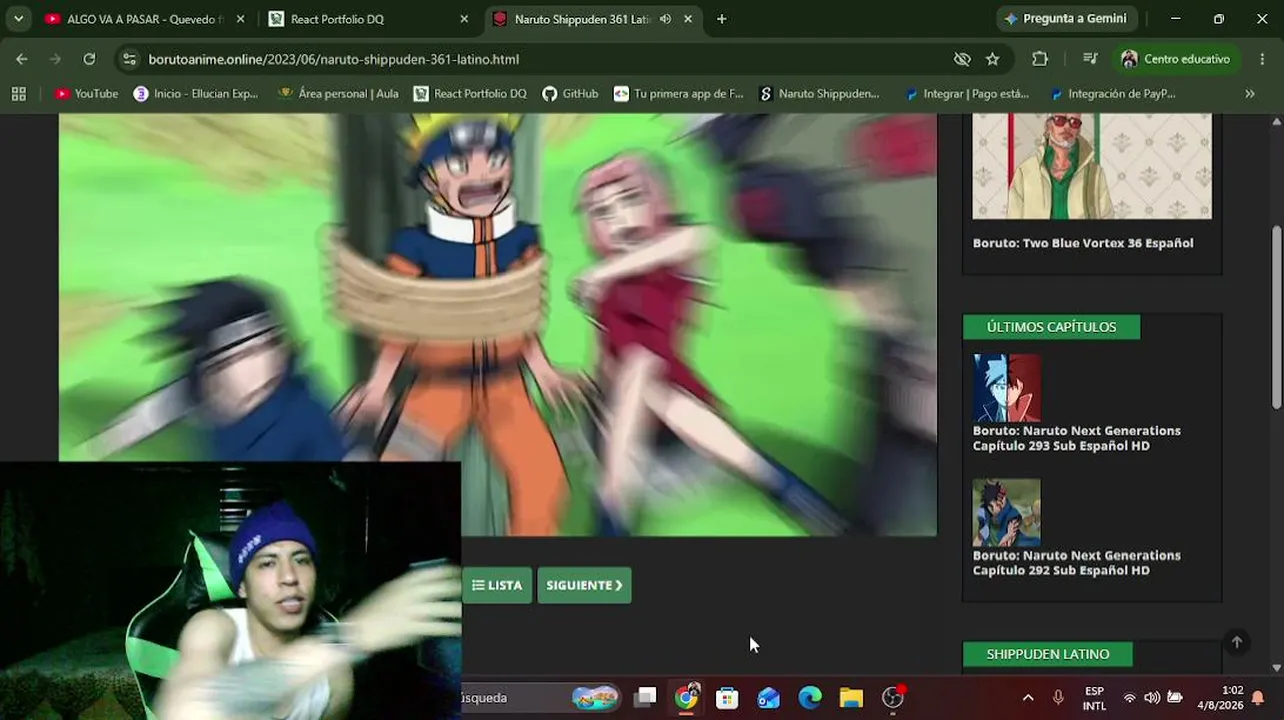Click the page vertical scrollbar thumb

click(1276, 315)
